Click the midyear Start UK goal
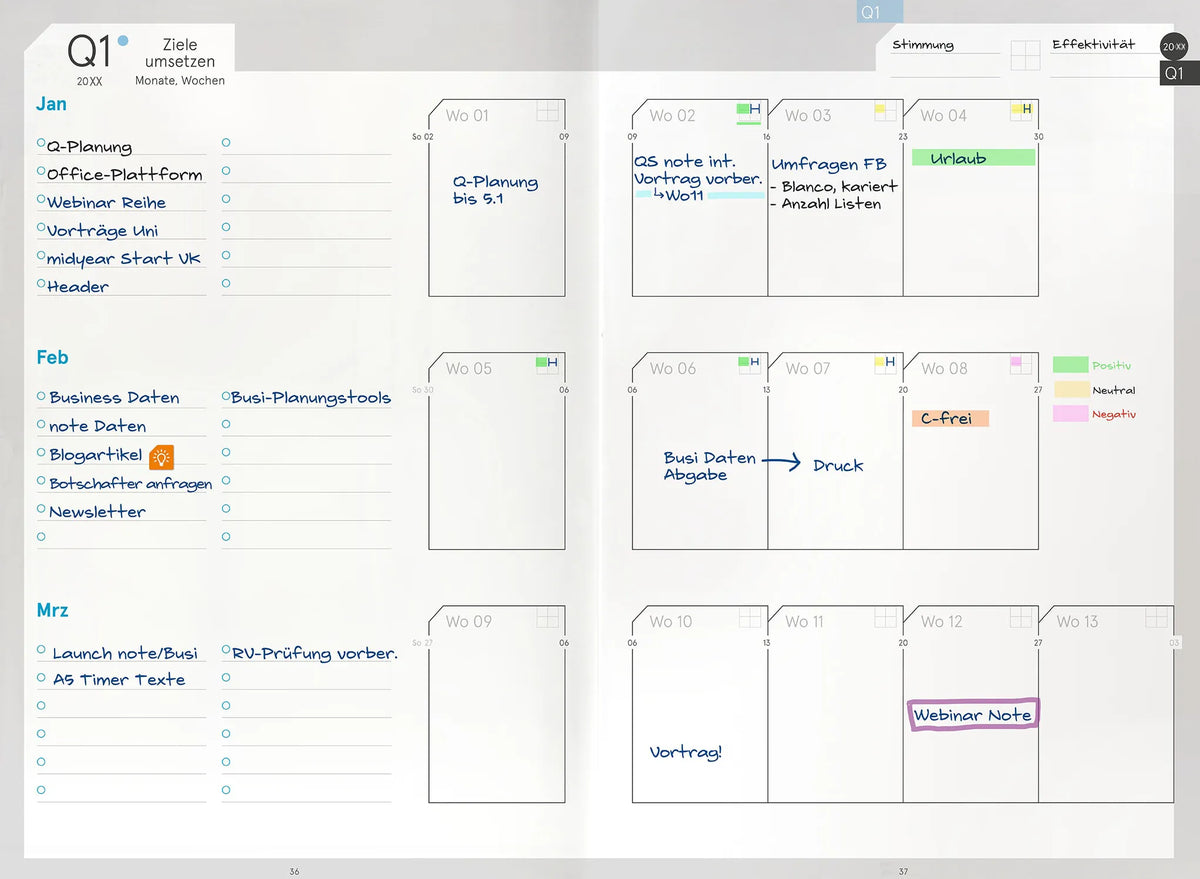Screen dimensions: 1200x879 [124, 258]
